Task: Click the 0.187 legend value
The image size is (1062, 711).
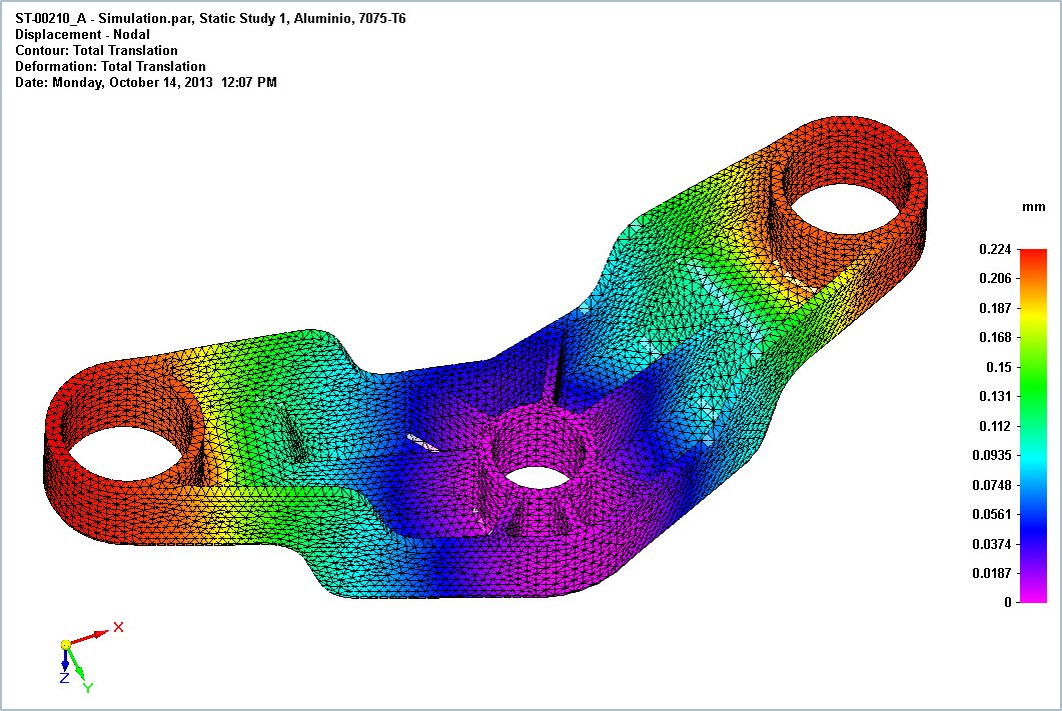Action: click(995, 308)
